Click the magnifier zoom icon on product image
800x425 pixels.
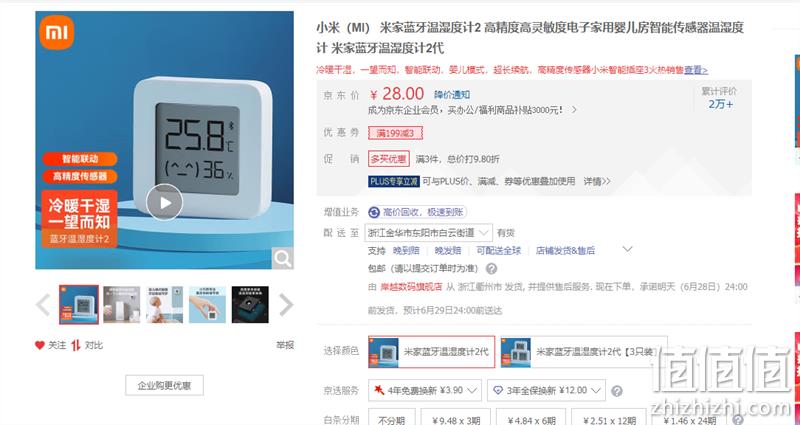[x=282, y=258]
